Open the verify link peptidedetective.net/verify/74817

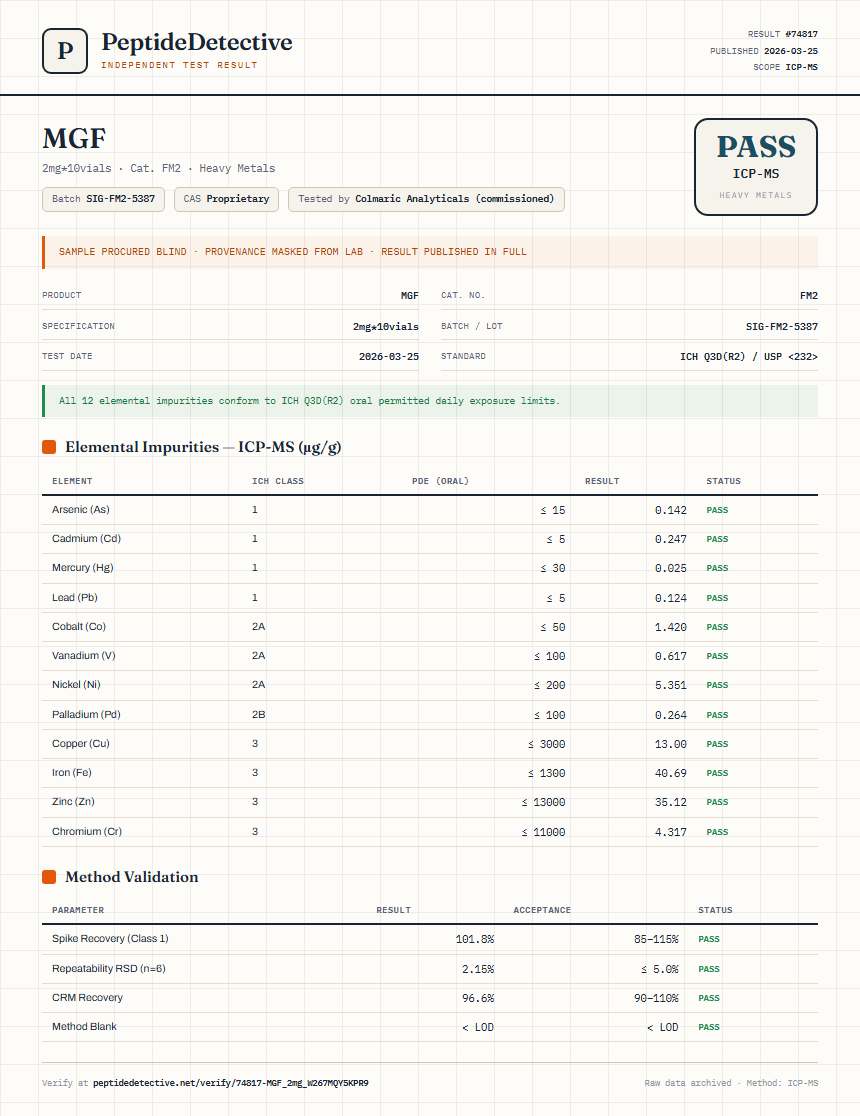(x=231, y=1083)
